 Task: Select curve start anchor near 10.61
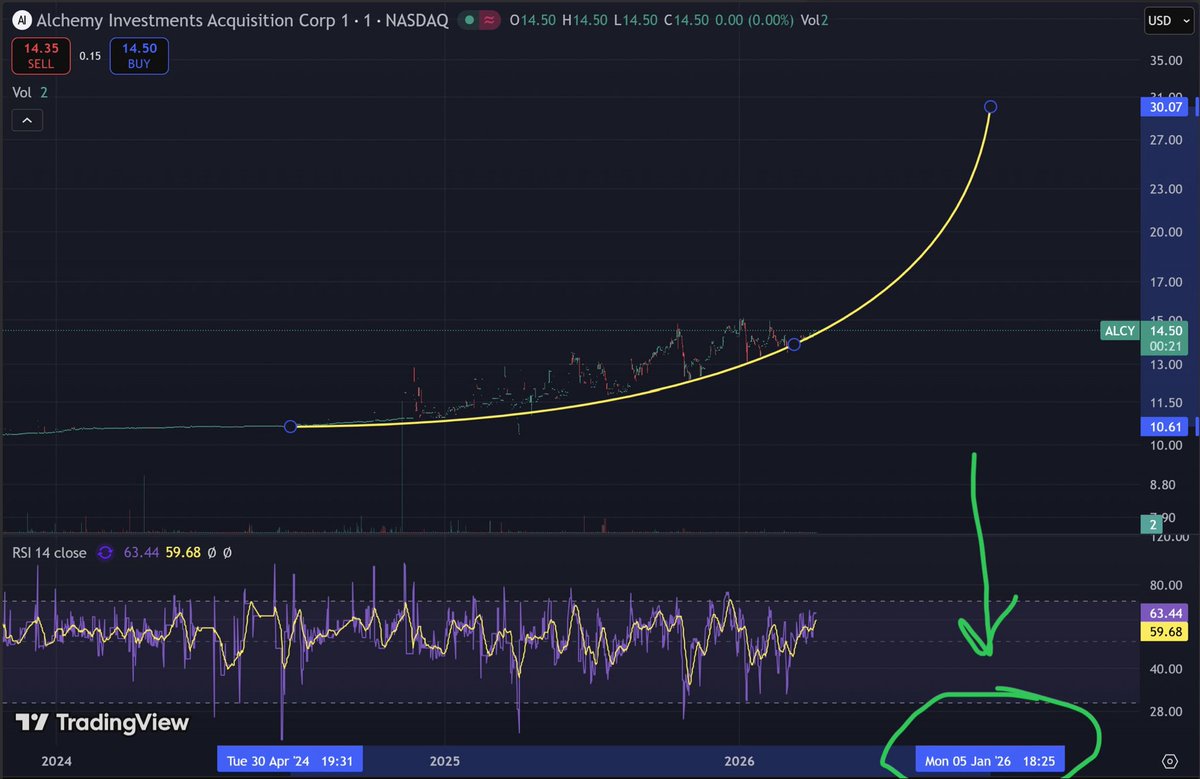click(x=291, y=427)
